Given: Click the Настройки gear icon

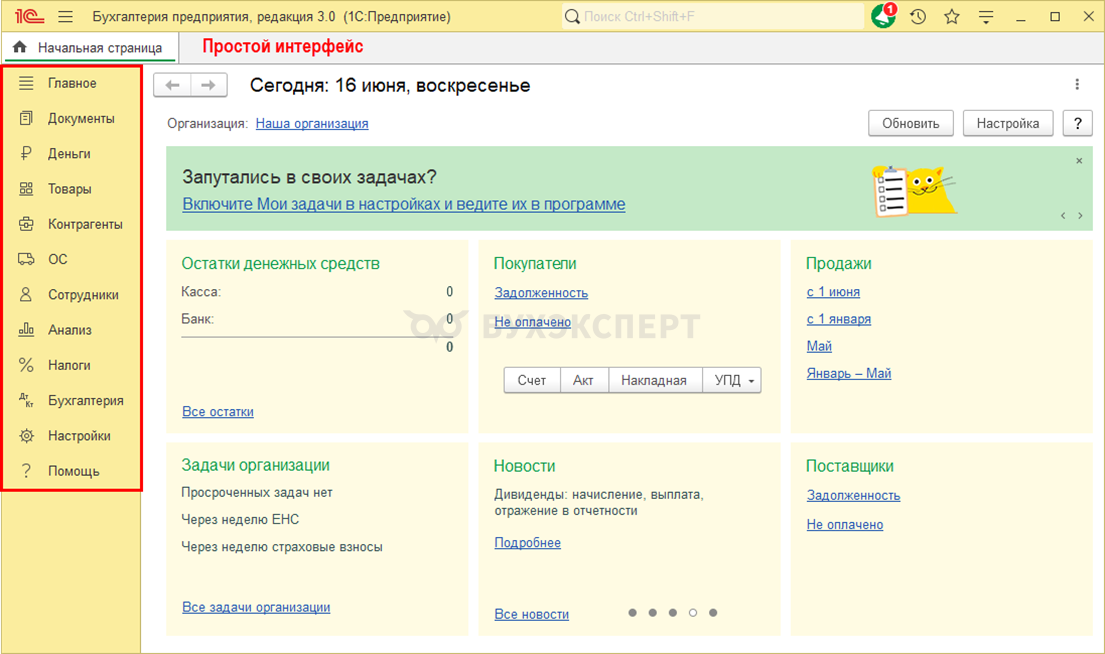Looking at the screenshot, I should [26, 436].
